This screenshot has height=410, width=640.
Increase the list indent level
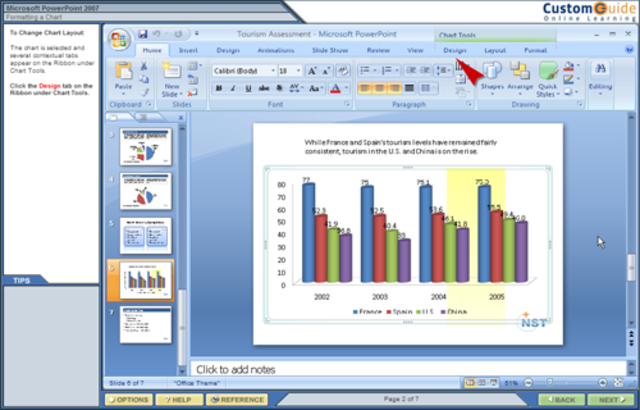pos(425,71)
